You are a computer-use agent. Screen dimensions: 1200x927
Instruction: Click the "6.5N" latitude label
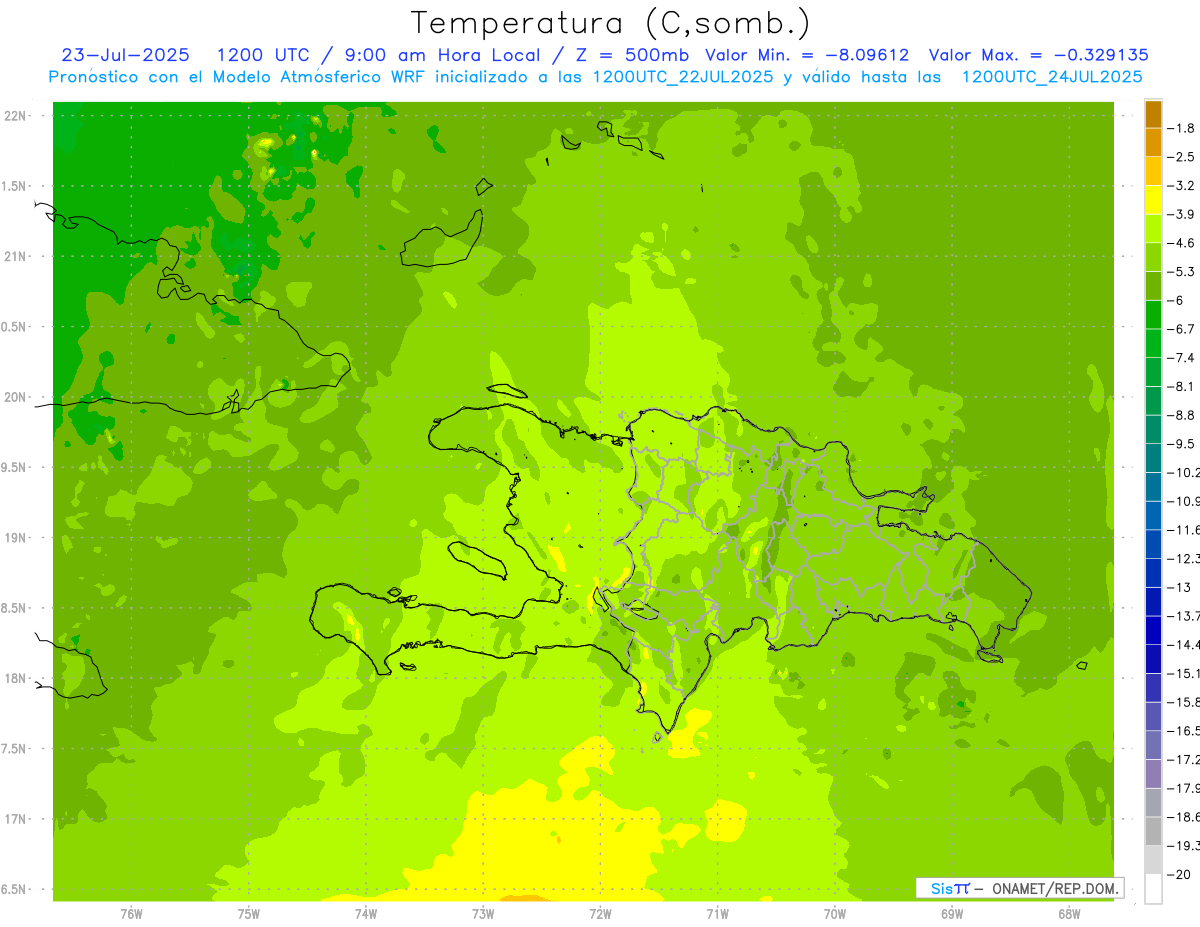click(x=15, y=890)
